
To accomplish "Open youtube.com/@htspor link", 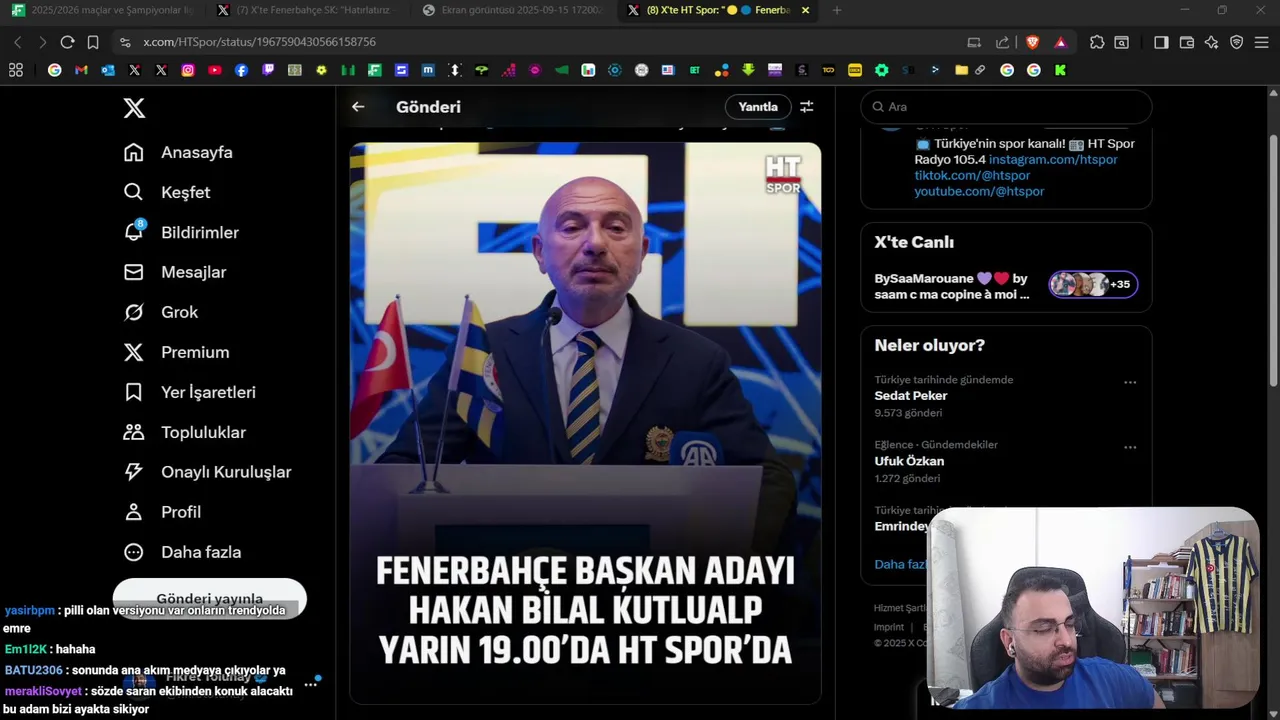I will coord(979,192).
